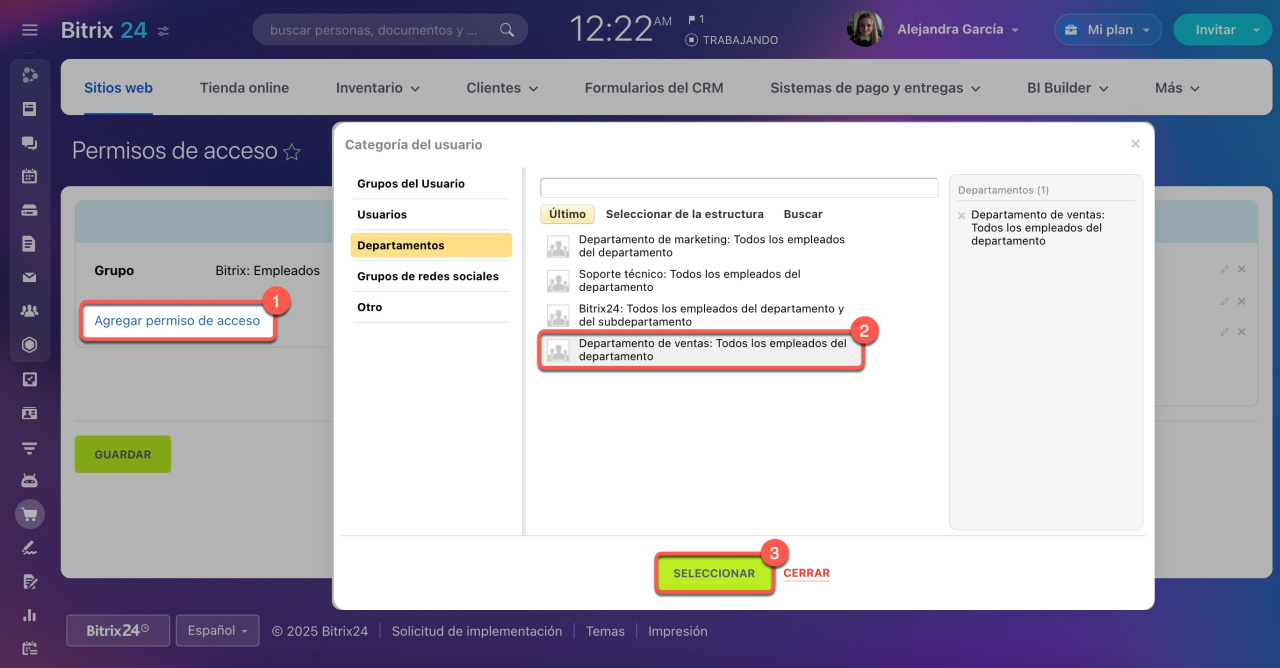Open the webmail envelope icon in sidebar
Screen dimensions: 1280x668
tap(30, 278)
